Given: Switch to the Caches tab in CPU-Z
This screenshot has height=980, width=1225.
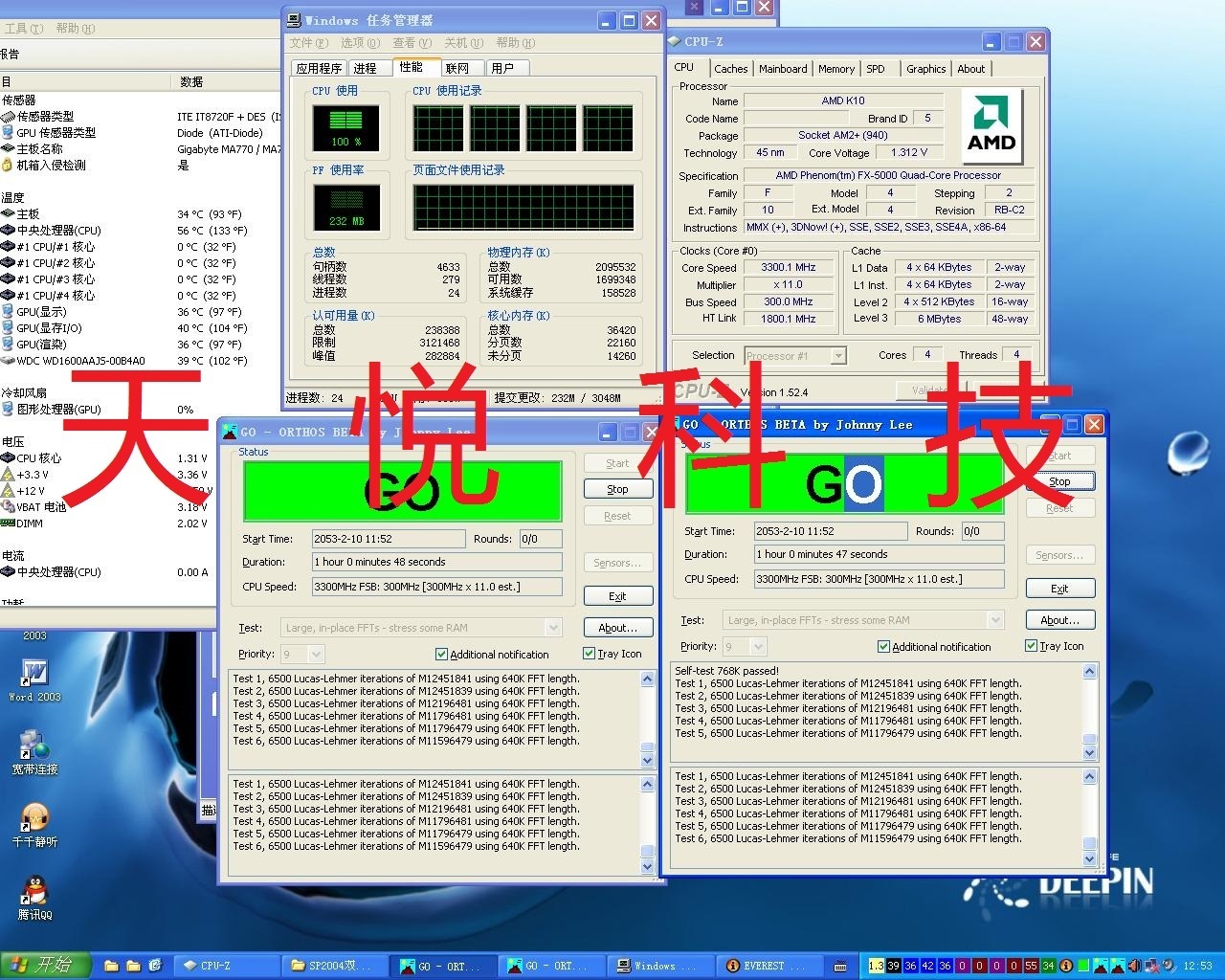Looking at the screenshot, I should click(730, 69).
